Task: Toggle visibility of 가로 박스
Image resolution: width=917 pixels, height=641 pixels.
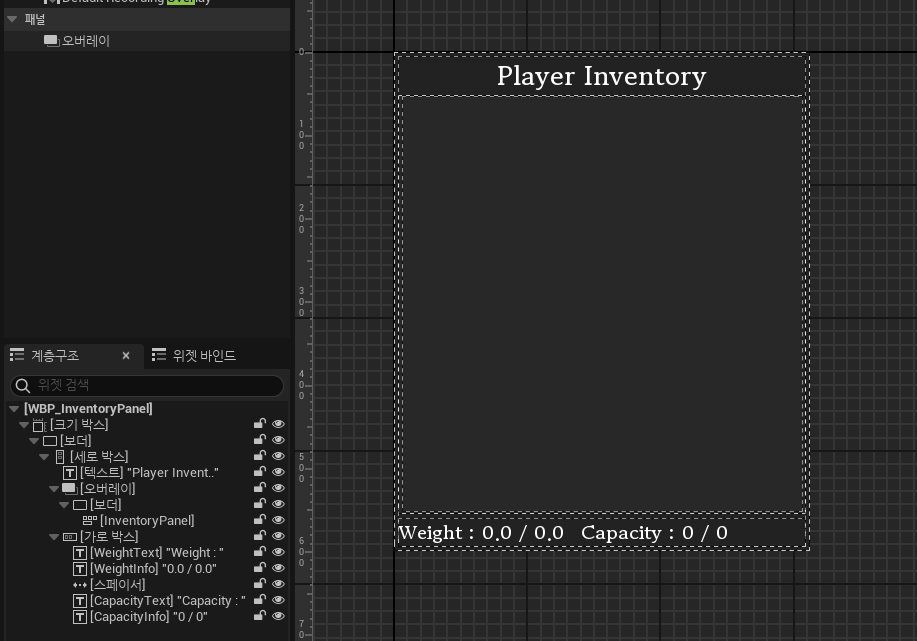Action: coord(278,536)
